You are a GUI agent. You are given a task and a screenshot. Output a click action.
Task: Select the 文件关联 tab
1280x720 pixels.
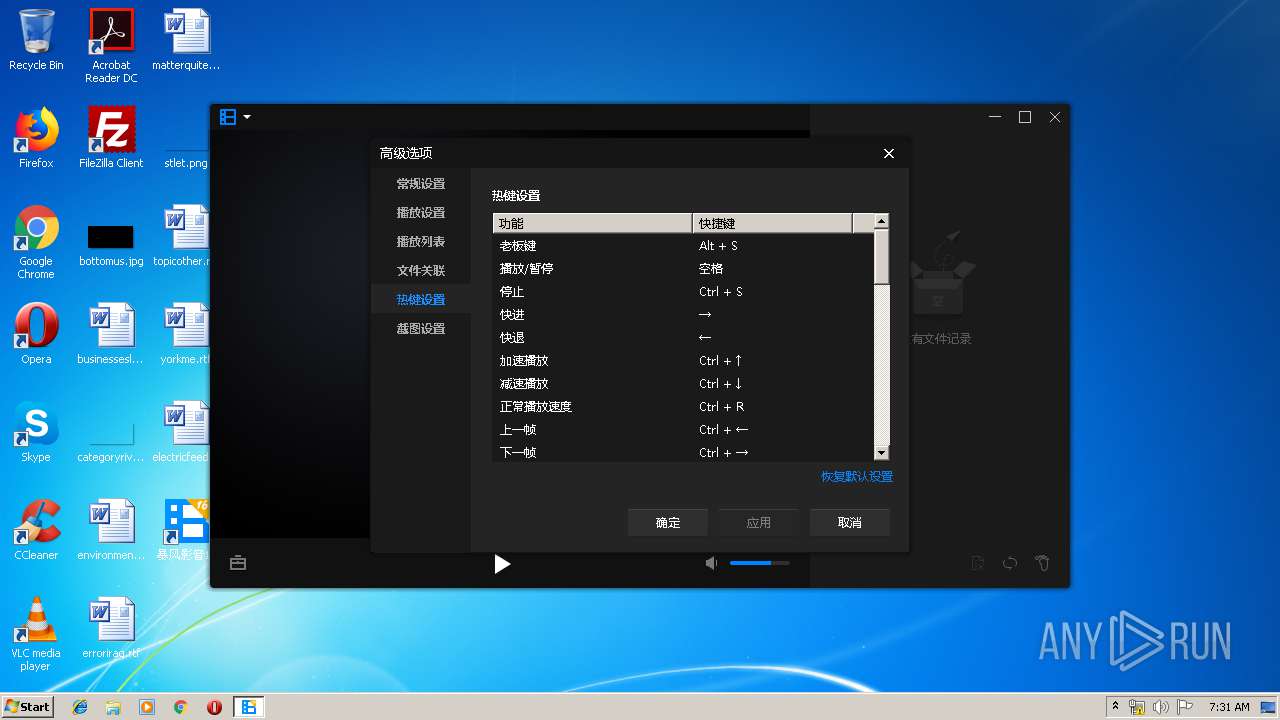tap(421, 271)
